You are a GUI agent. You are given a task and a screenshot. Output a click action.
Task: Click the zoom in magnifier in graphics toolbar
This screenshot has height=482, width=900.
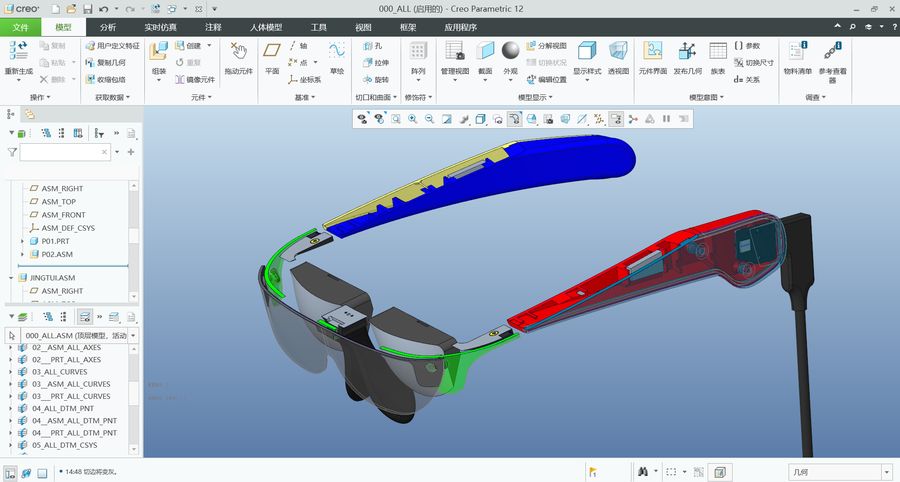412,119
